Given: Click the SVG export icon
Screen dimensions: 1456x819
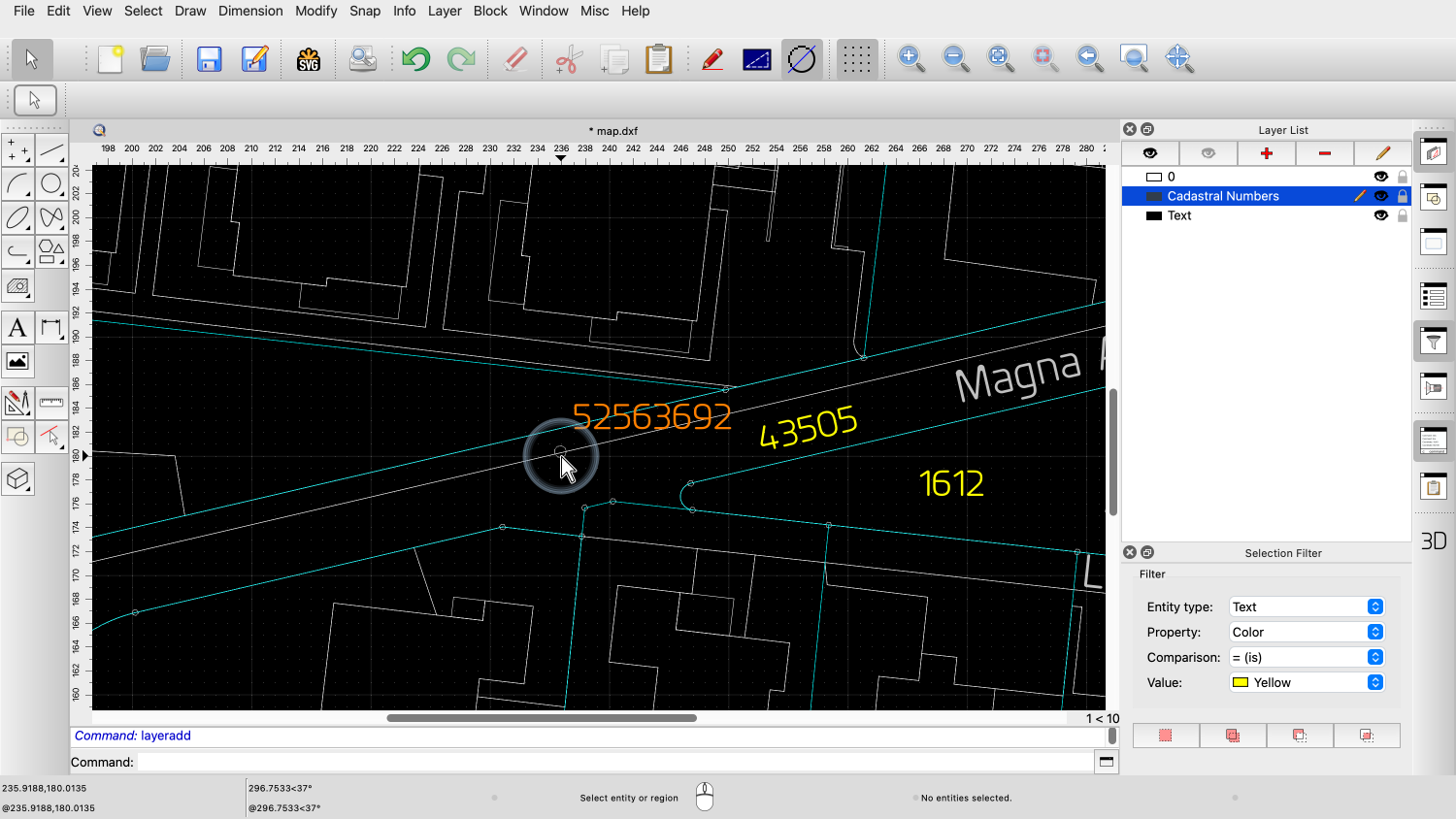Looking at the screenshot, I should point(309,59).
